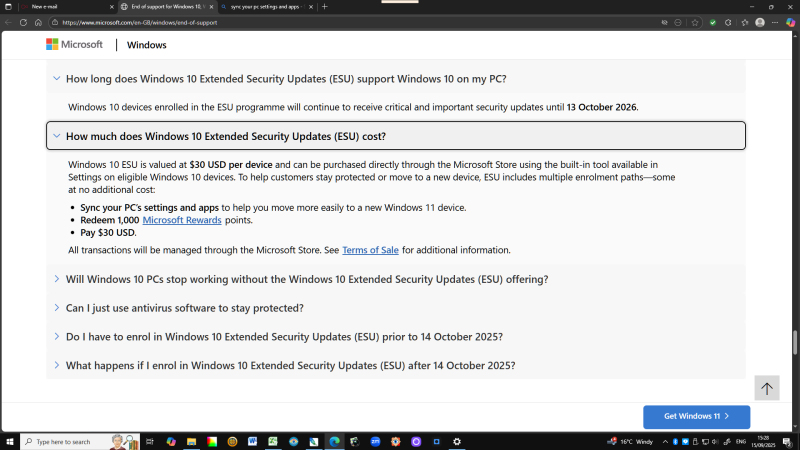
Task: Open the Microsoft Rewards link
Action: [181, 220]
